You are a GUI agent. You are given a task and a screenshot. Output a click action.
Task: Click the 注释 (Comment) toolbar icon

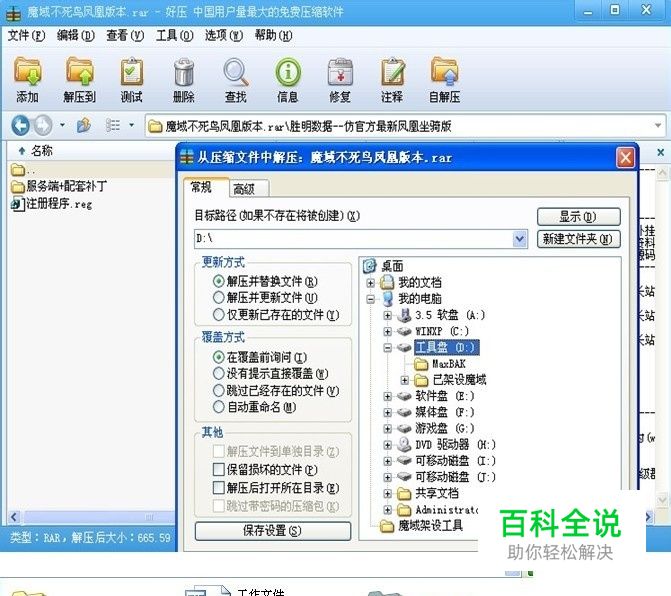[392, 80]
